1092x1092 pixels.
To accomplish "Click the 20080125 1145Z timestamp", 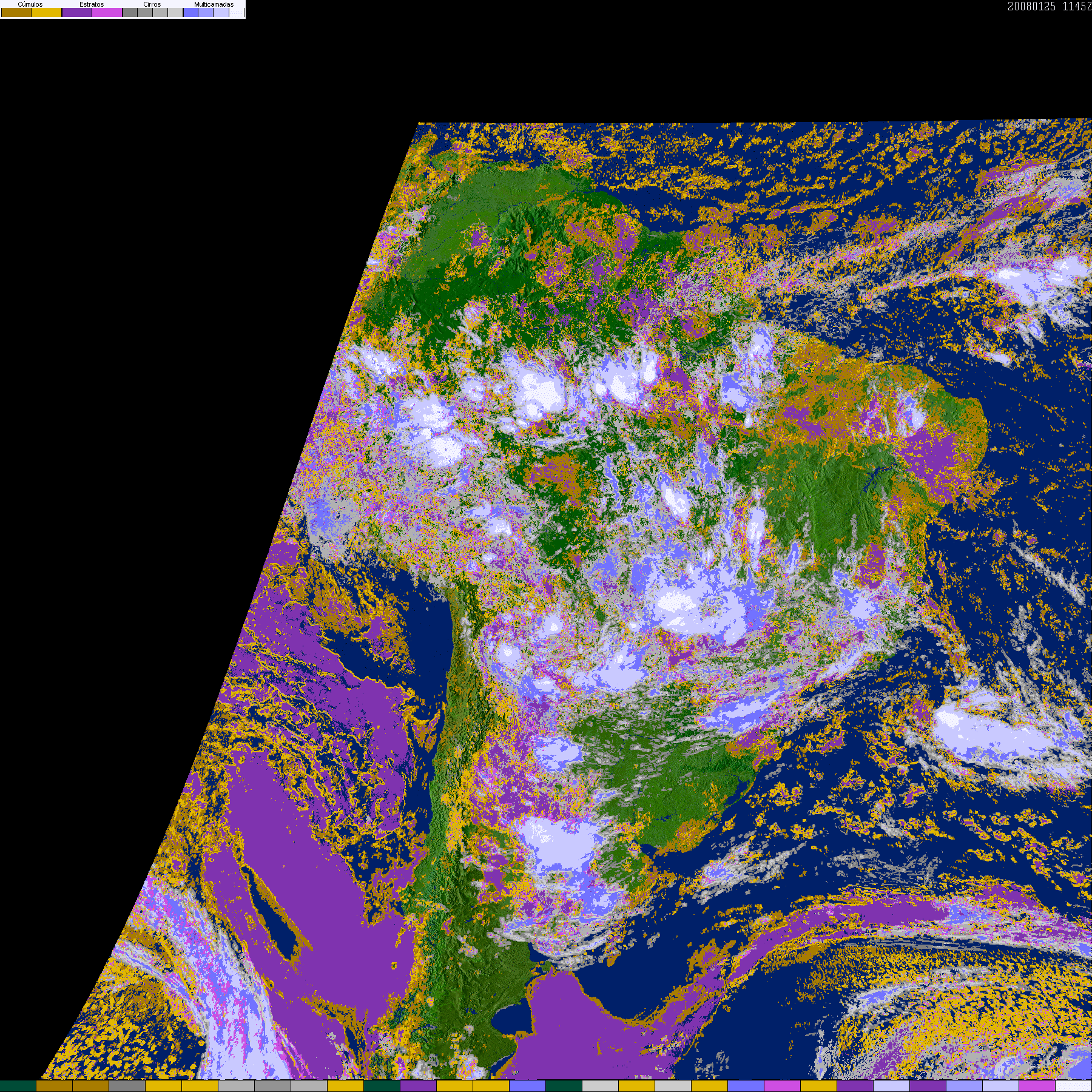I will tap(1050, 6).
